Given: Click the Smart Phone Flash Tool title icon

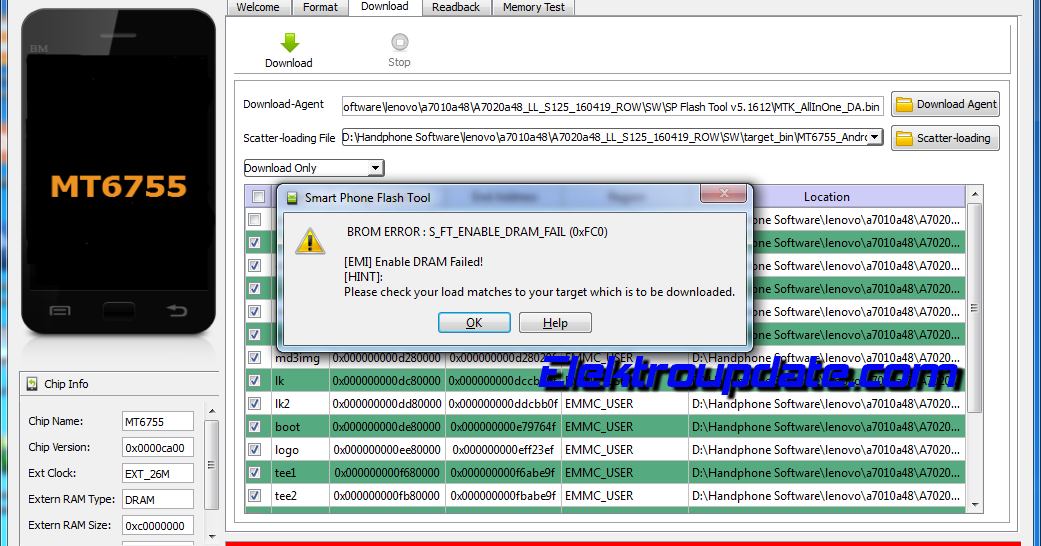Looking at the screenshot, I should [291, 198].
